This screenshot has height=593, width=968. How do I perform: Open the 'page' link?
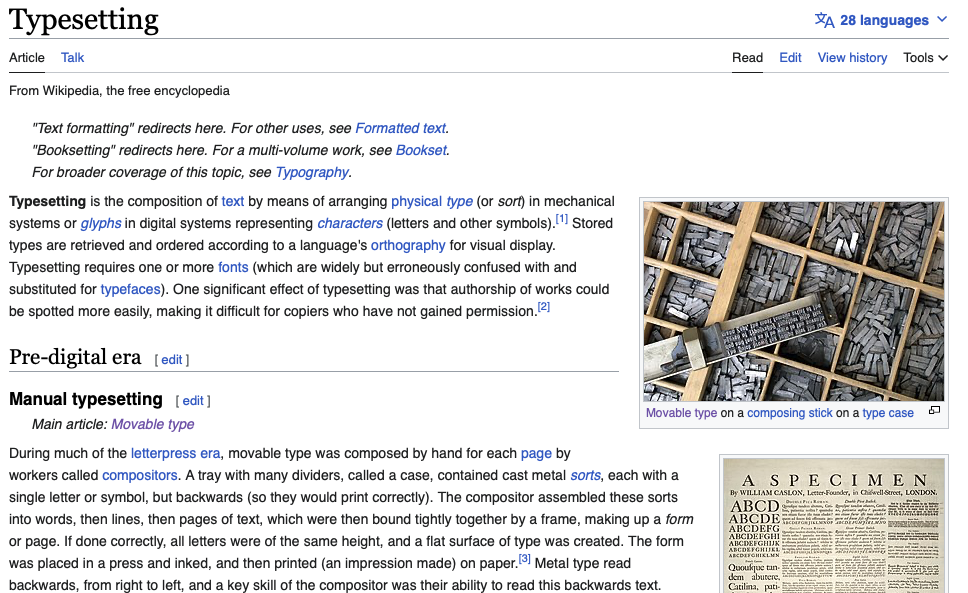pyautogui.click(x=536, y=454)
